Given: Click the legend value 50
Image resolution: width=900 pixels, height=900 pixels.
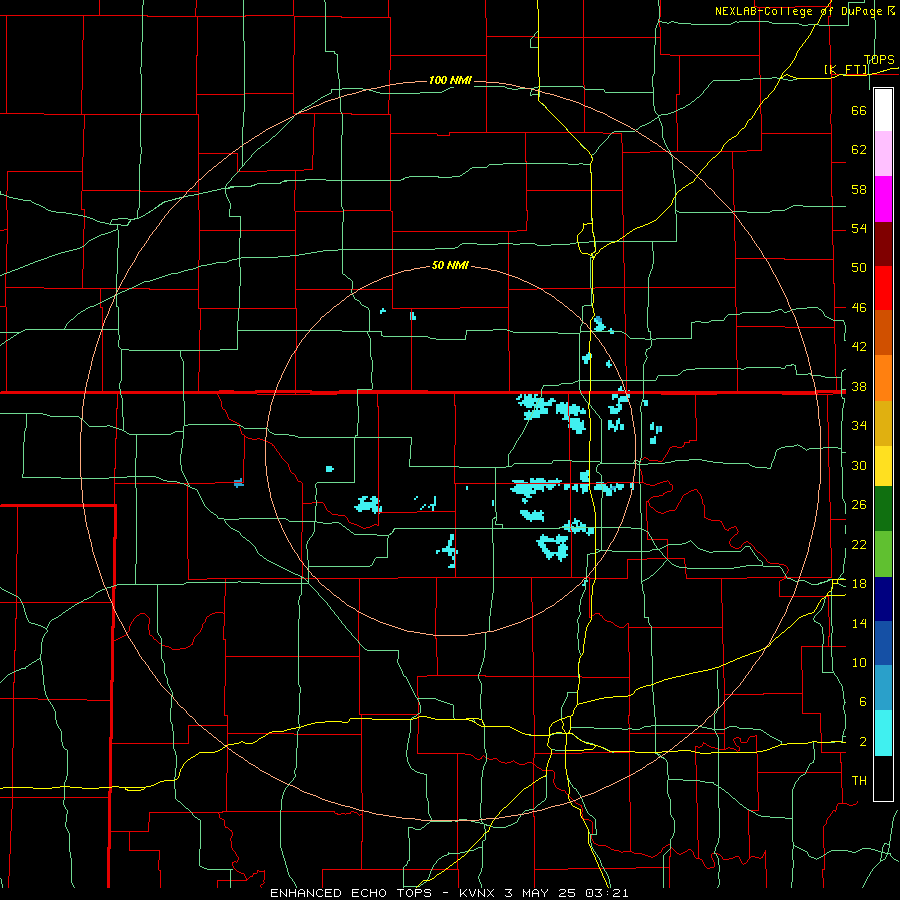Looking at the screenshot, I should (x=859, y=267).
